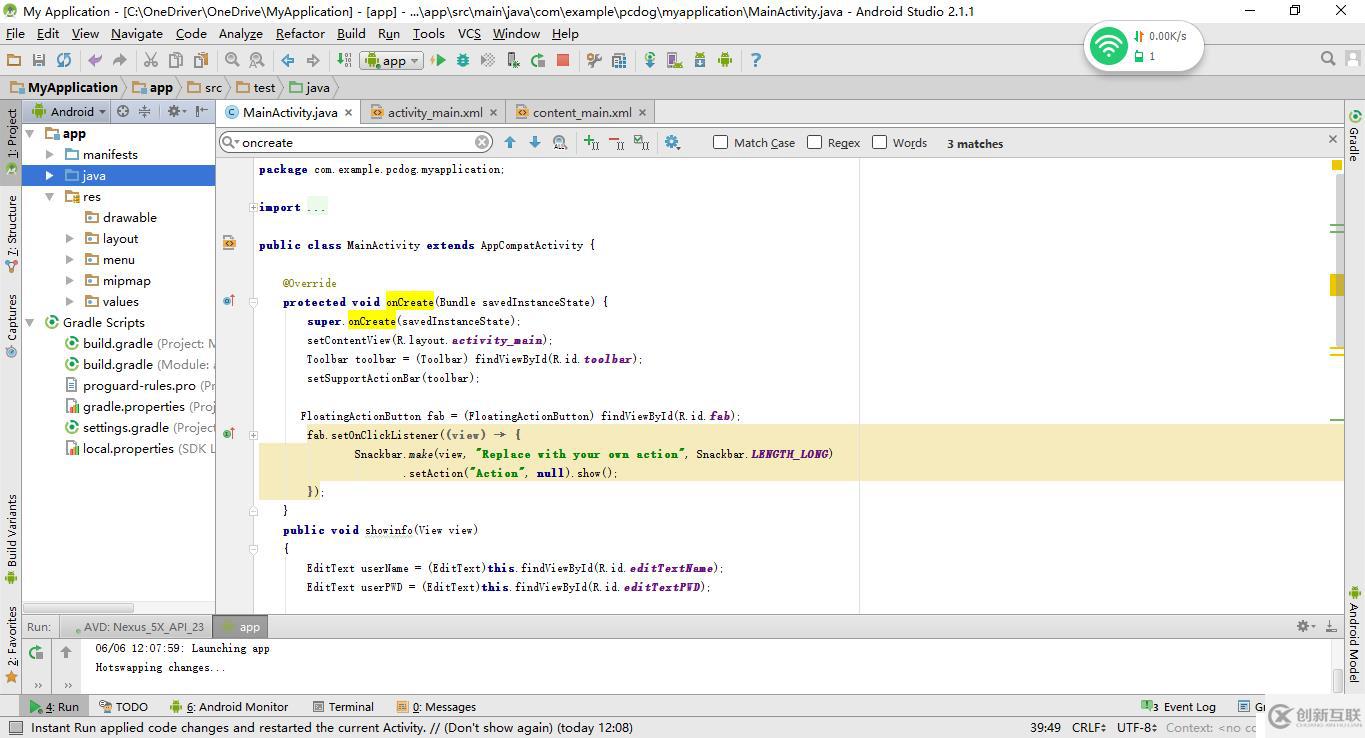Open the Build menu
Viewport: 1365px width, 738px height.
[351, 33]
